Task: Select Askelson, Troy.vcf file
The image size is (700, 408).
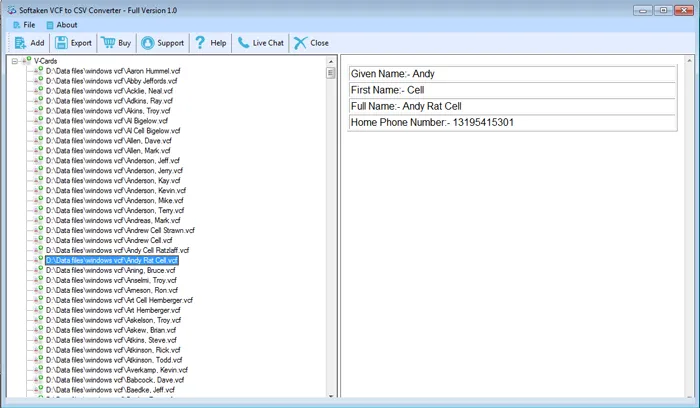Action: tap(113, 320)
